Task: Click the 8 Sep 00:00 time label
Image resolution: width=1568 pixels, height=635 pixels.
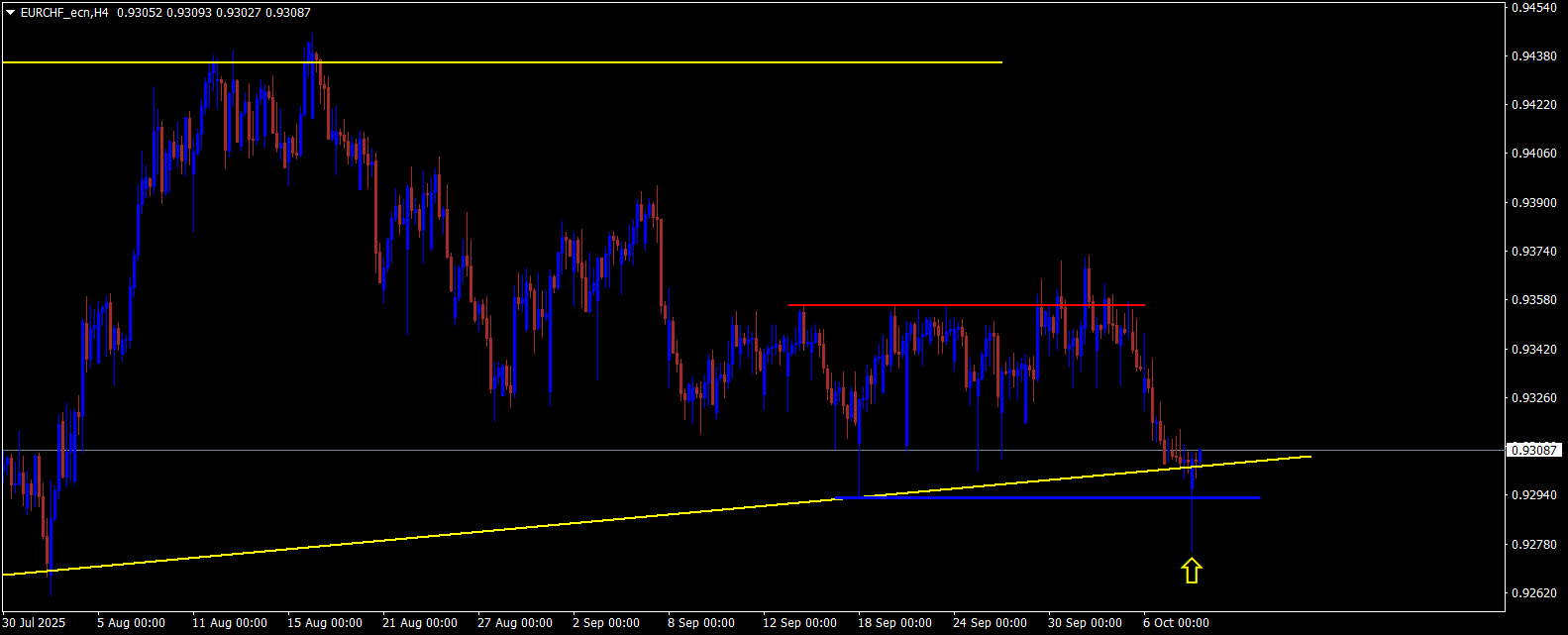Action: click(701, 623)
